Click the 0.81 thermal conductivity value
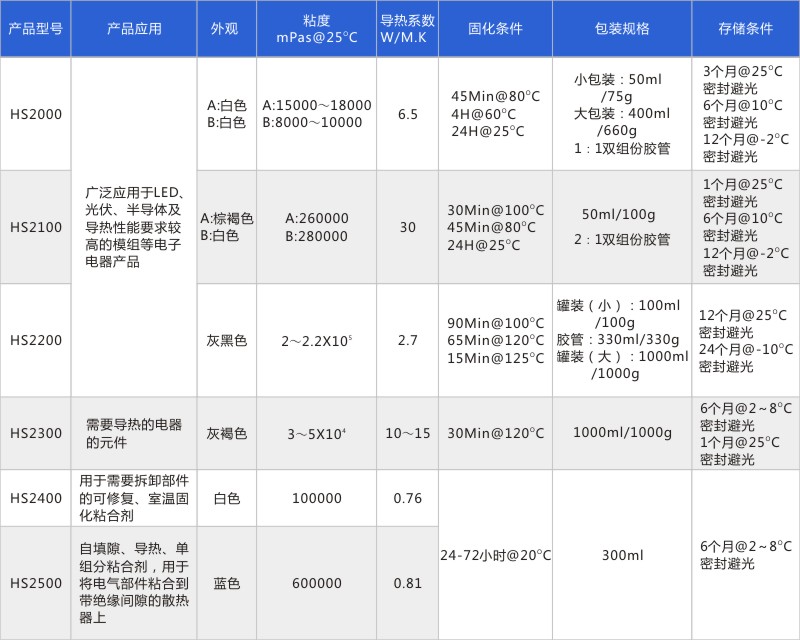This screenshot has width=800, height=640. coord(407,583)
